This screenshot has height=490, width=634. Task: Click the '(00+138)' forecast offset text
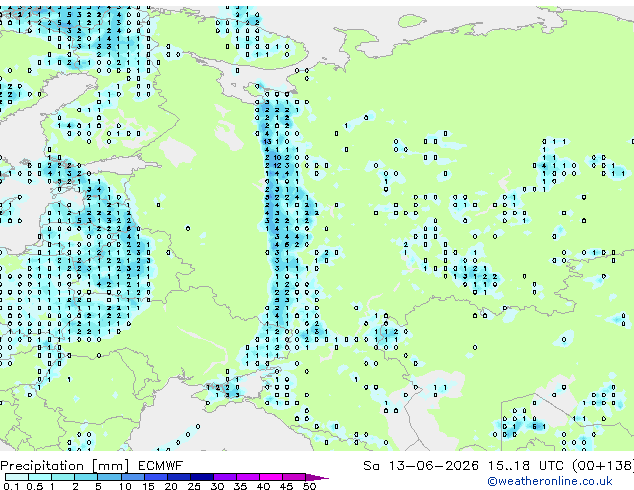click(603, 466)
